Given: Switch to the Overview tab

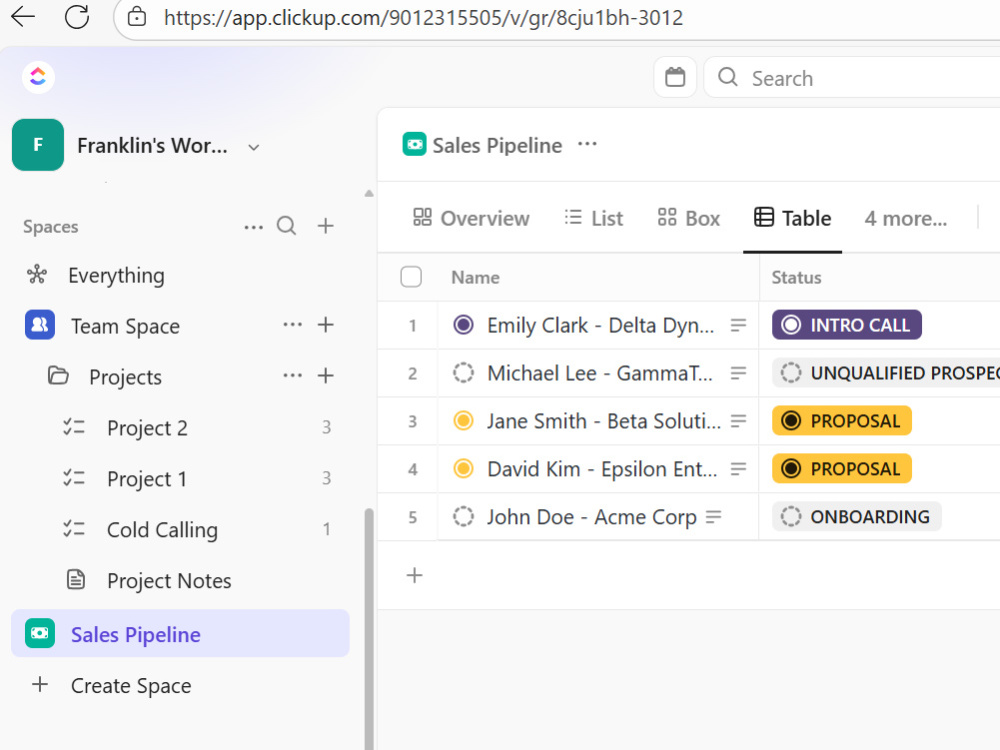Looking at the screenshot, I should (471, 218).
